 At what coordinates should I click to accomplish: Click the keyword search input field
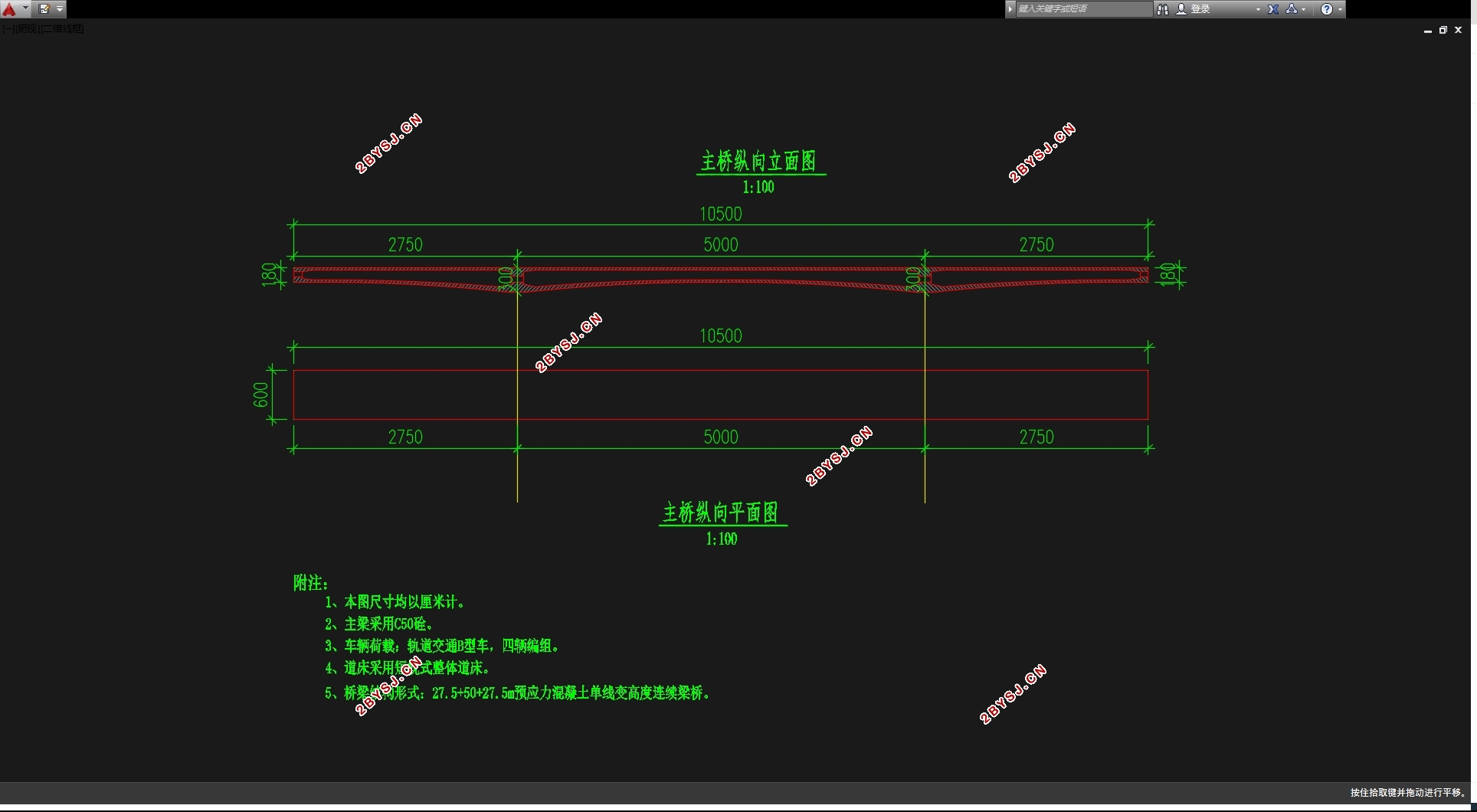tap(1084, 9)
